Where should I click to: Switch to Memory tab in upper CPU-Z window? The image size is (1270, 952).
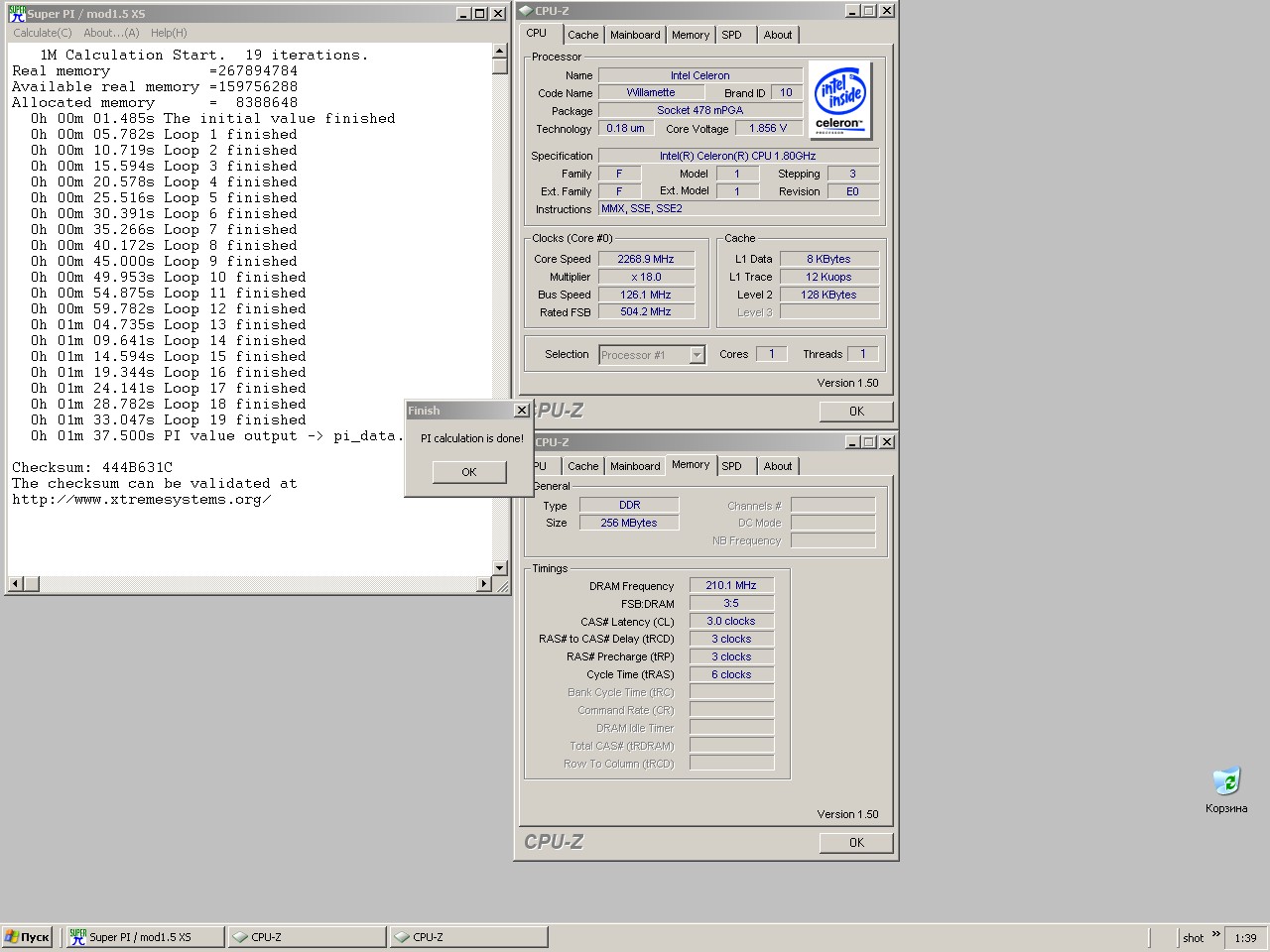click(691, 35)
